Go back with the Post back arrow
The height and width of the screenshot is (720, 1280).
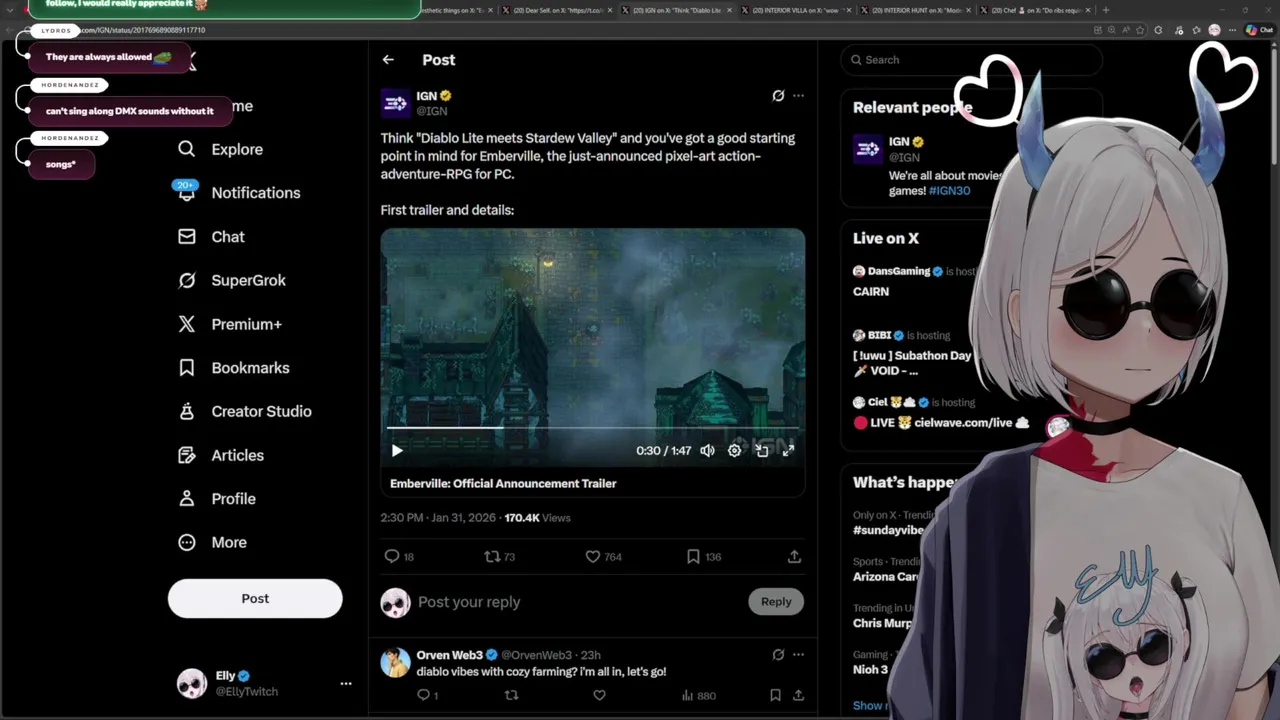[x=388, y=60]
